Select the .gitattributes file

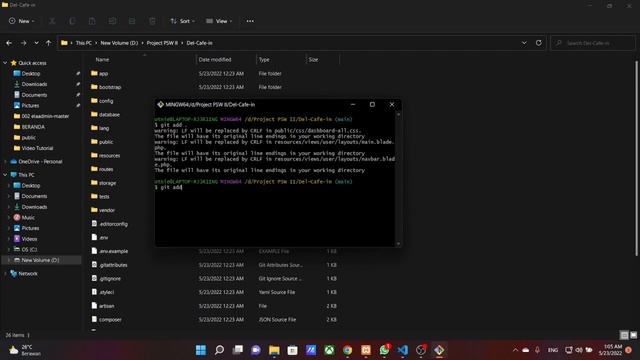pos(113,265)
